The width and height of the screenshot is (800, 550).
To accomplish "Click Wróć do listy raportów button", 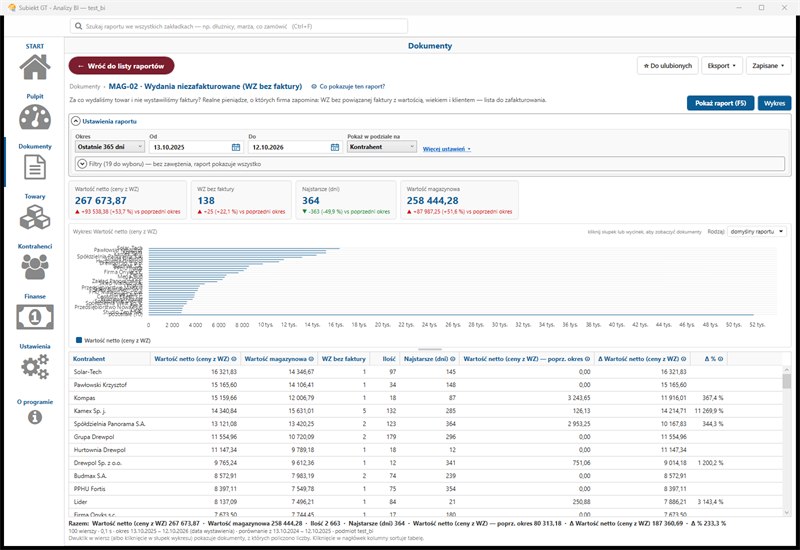I will 121,66.
